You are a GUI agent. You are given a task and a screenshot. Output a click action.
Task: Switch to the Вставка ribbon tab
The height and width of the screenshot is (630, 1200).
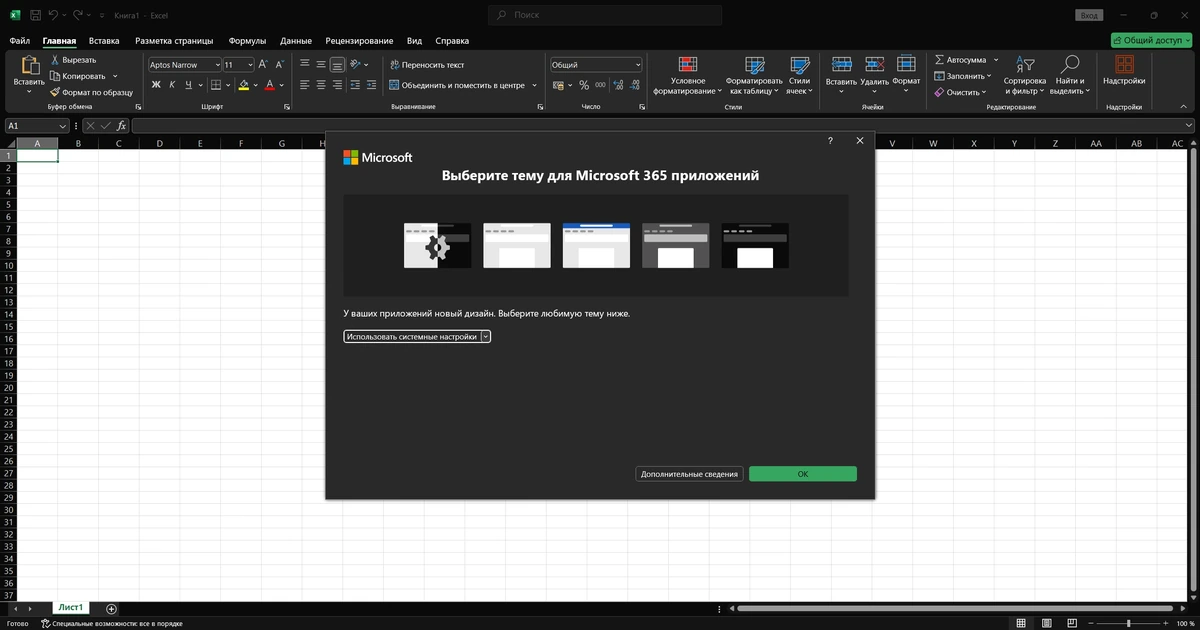104,41
